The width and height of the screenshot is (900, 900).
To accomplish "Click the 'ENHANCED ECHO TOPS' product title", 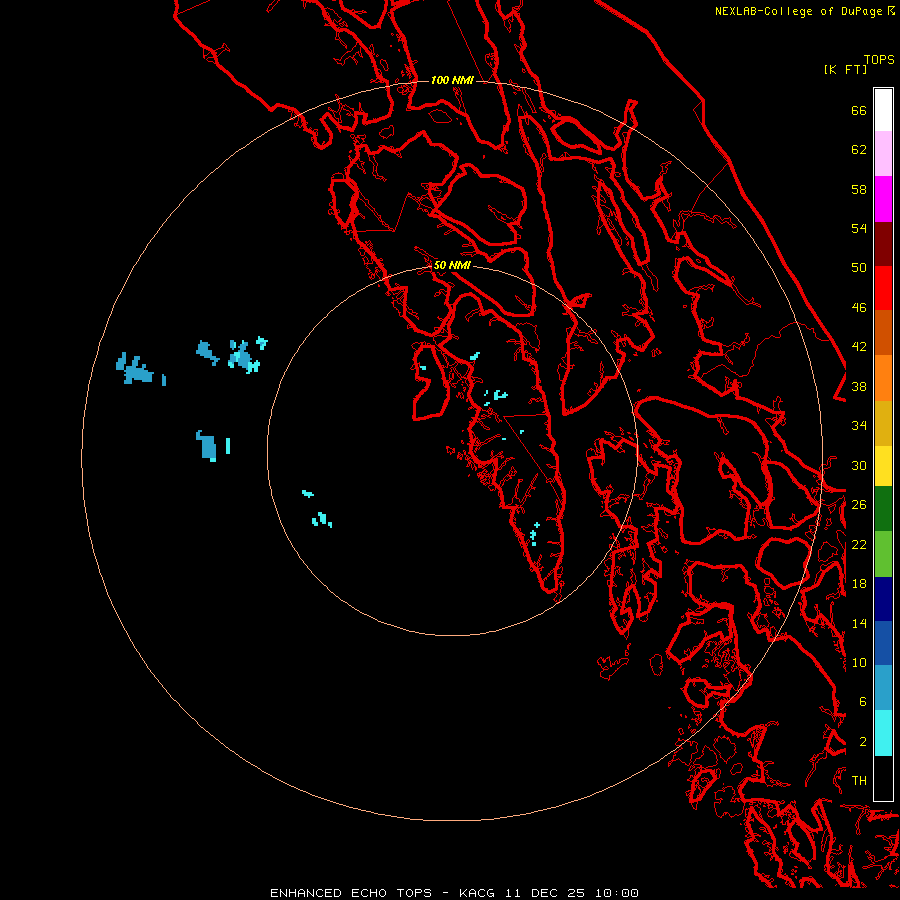I will point(351,893).
